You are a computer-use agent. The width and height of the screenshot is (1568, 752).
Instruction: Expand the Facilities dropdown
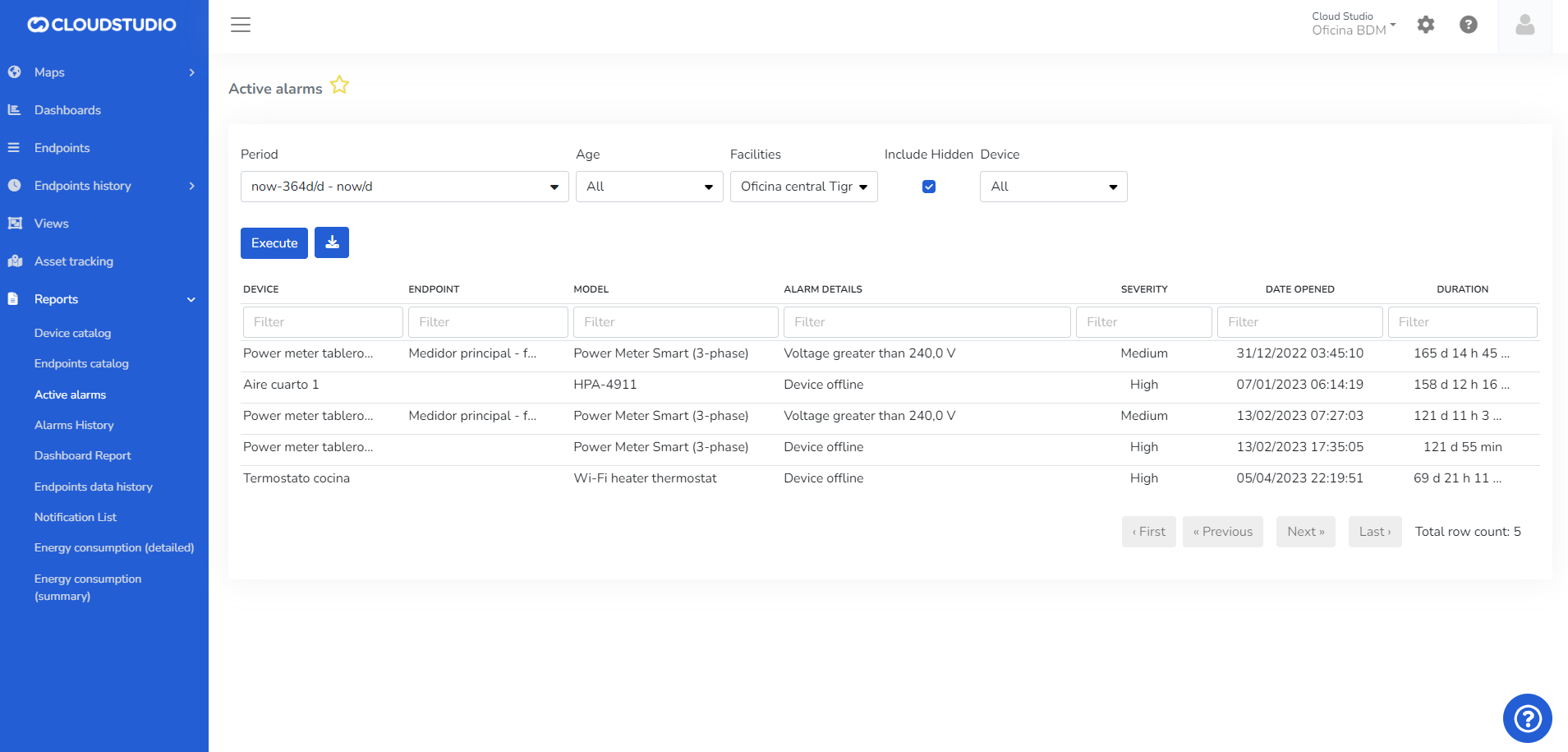803,187
